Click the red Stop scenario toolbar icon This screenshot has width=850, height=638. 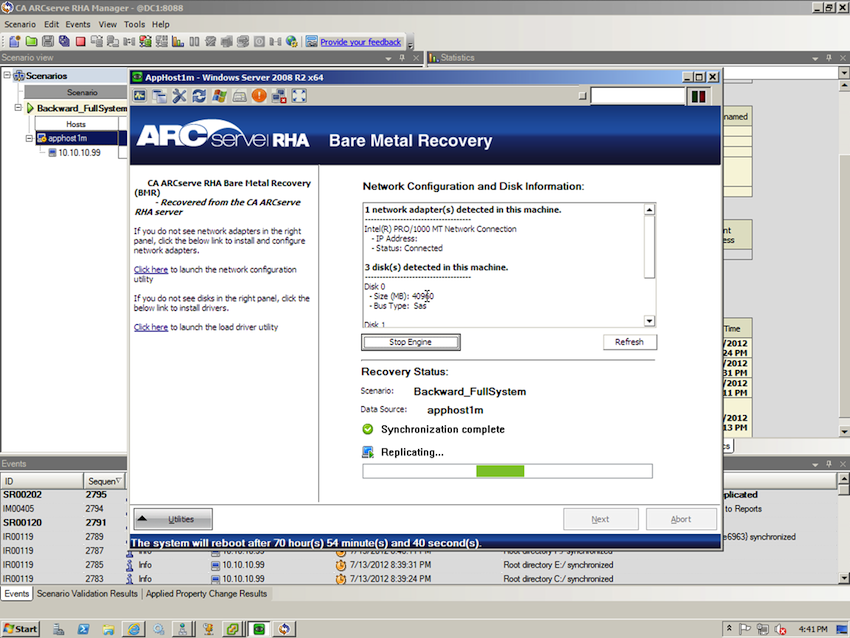tap(80, 41)
